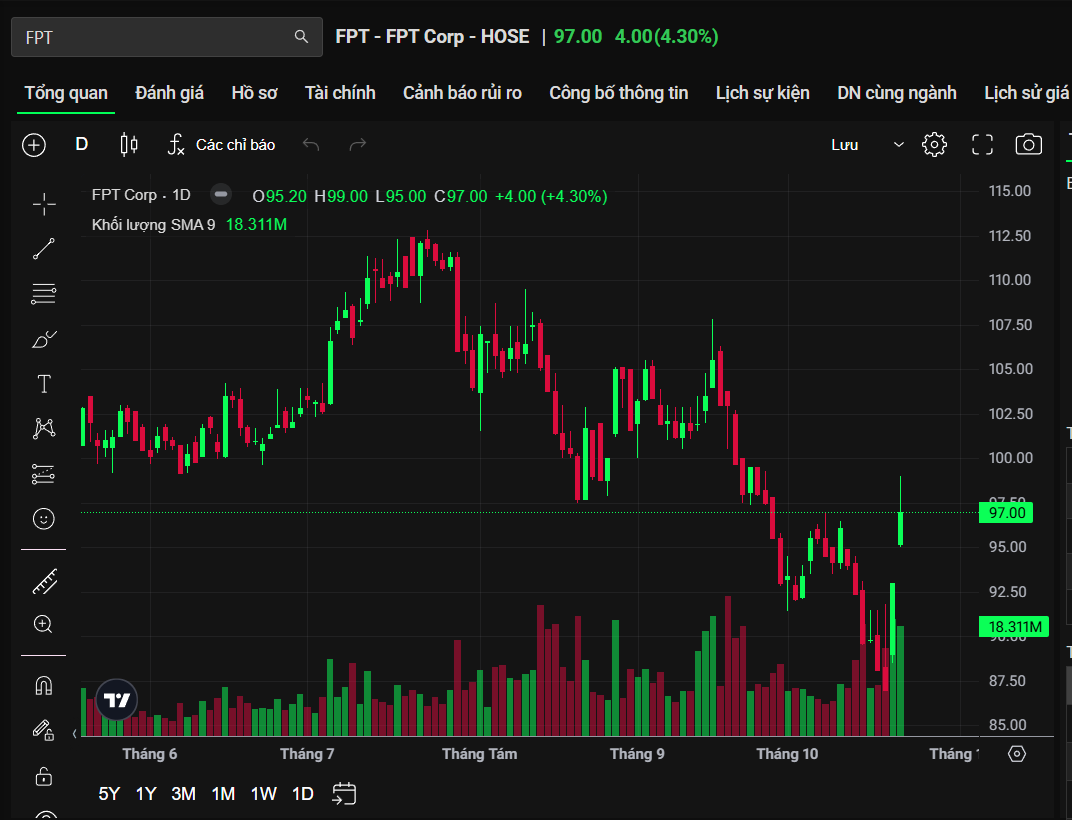Choose the brush drawing tool
This screenshot has height=820, width=1072.
pyautogui.click(x=44, y=340)
